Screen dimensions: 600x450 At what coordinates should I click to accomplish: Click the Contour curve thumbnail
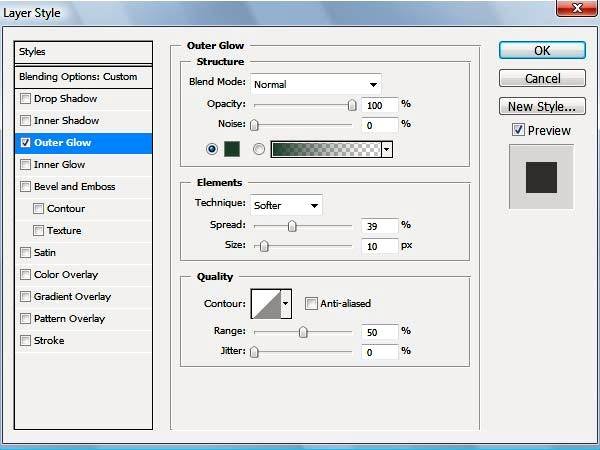point(265,303)
